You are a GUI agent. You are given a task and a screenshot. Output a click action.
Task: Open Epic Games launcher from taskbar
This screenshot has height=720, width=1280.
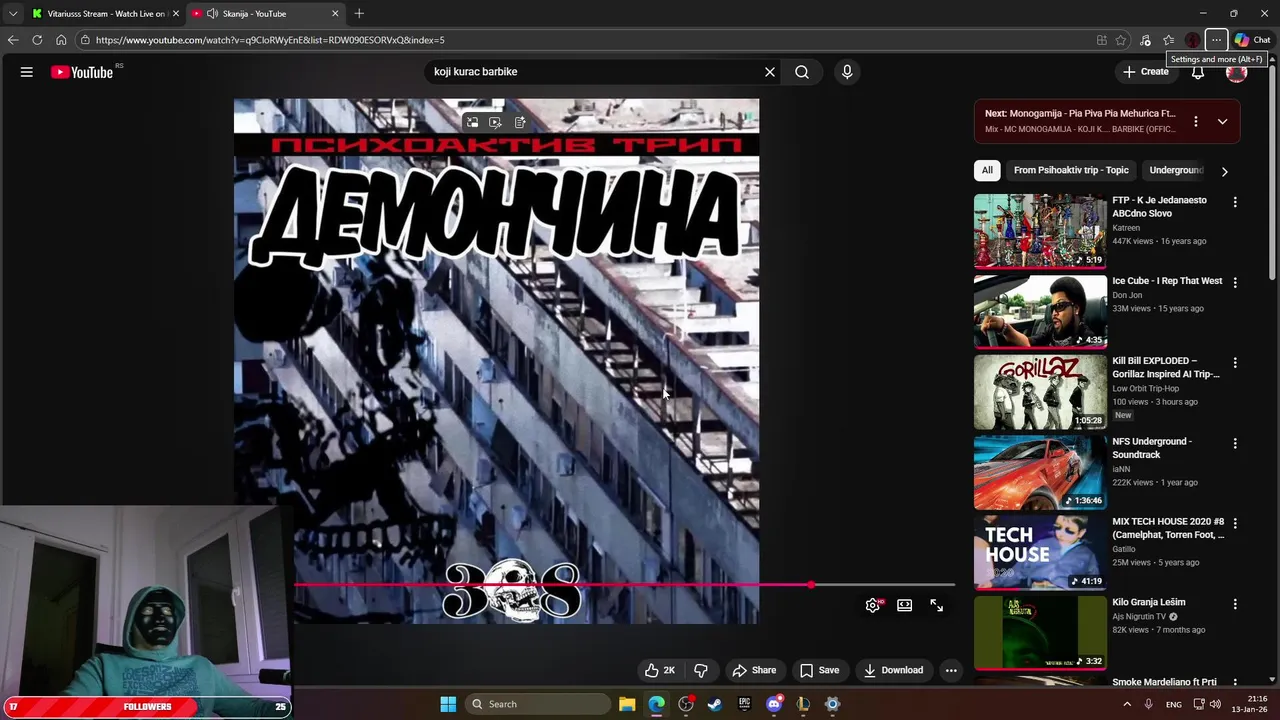tap(744, 704)
